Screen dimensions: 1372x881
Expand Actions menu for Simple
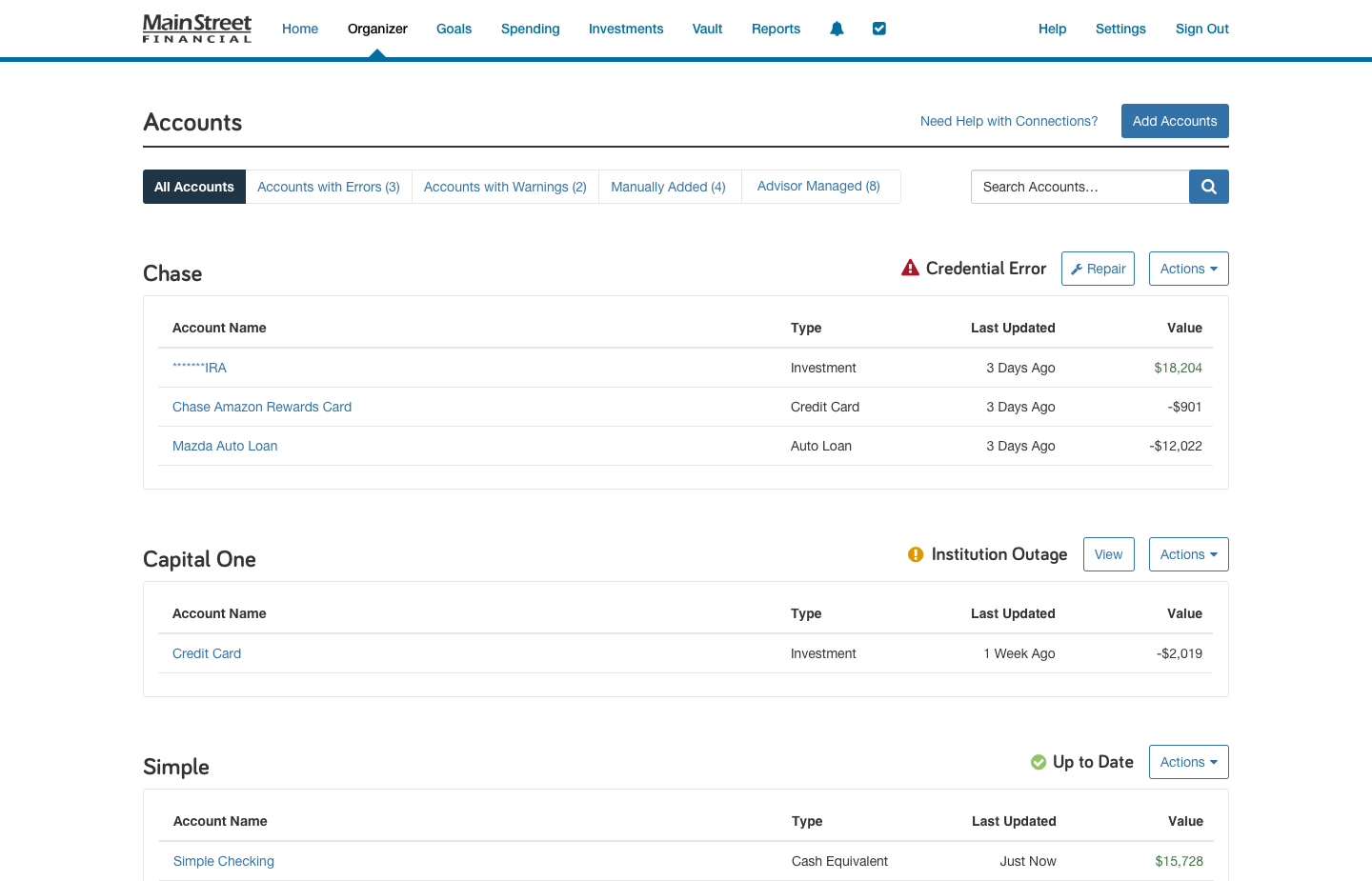click(1188, 762)
